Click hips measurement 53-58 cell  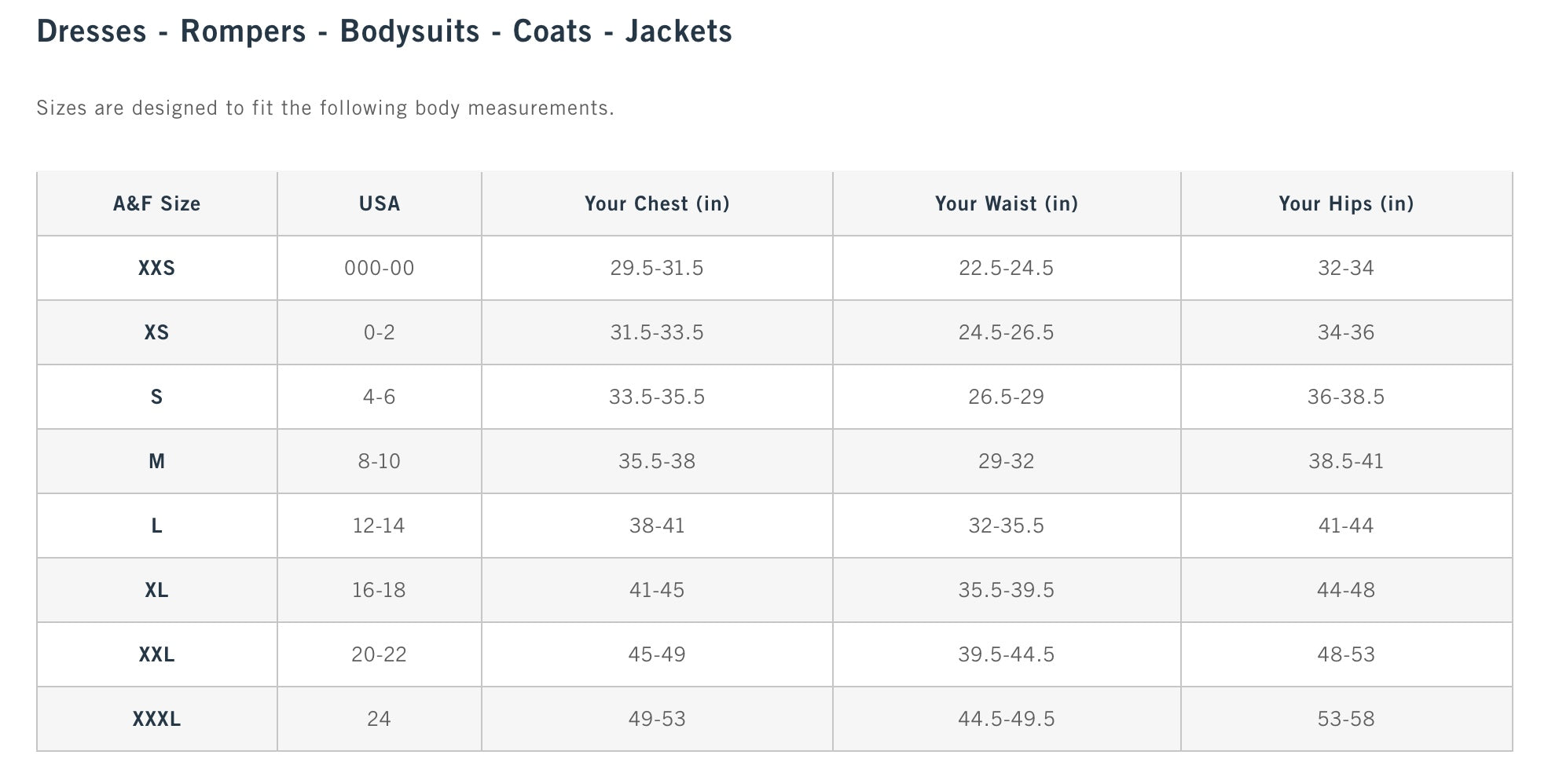(x=1345, y=720)
